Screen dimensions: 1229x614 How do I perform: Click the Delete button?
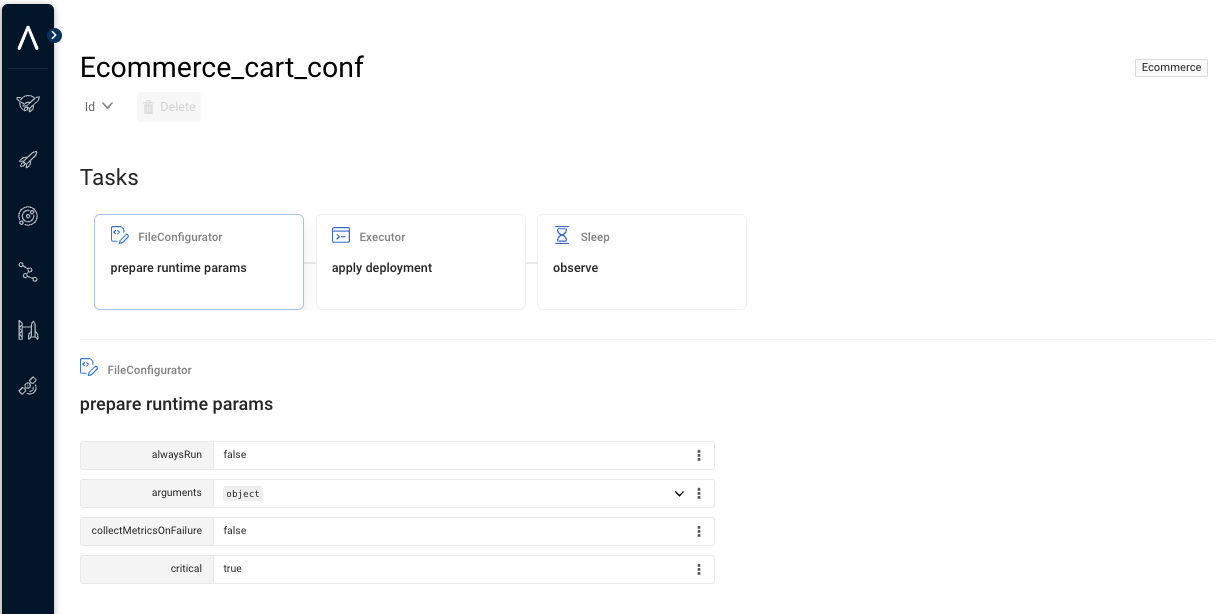coord(169,107)
